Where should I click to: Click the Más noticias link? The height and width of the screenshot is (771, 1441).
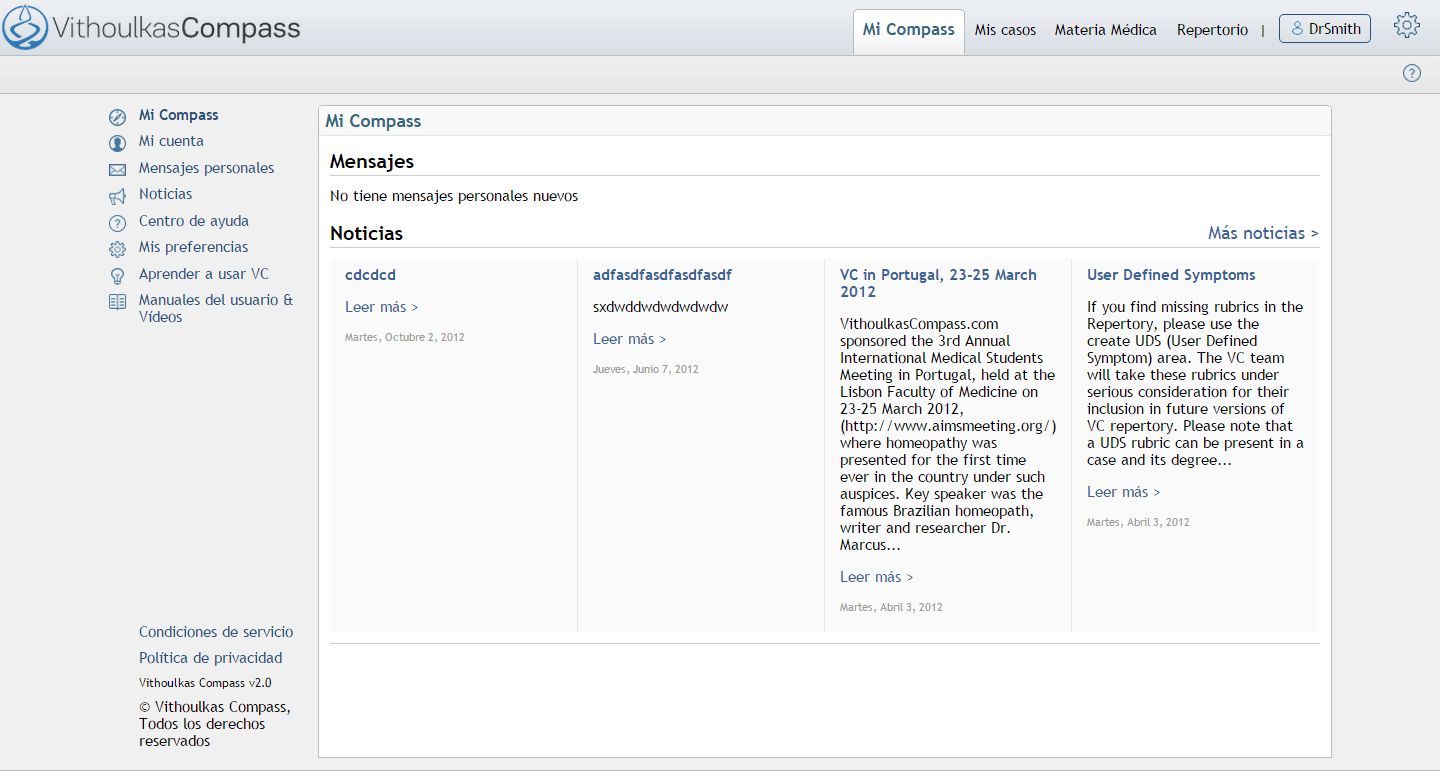click(x=1263, y=233)
